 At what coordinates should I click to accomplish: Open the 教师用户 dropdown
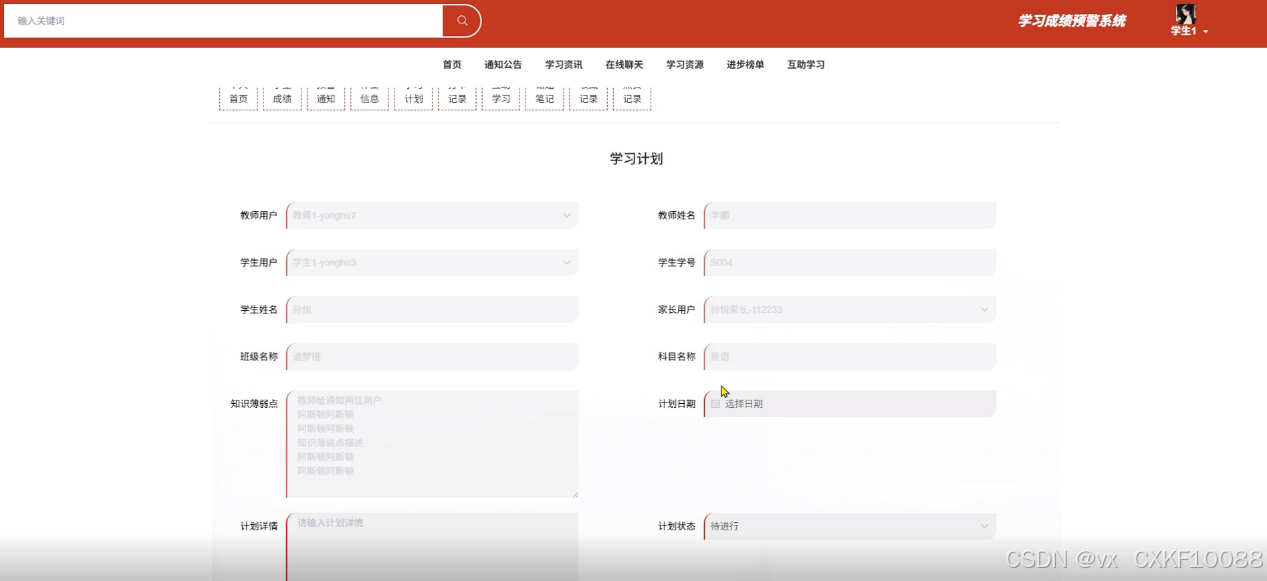432,215
